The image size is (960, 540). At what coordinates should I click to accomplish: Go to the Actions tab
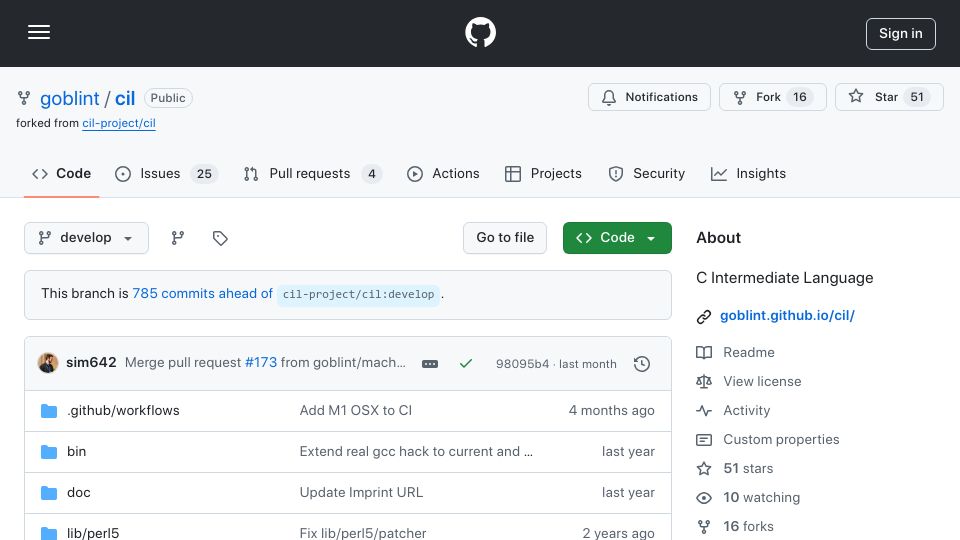click(443, 174)
